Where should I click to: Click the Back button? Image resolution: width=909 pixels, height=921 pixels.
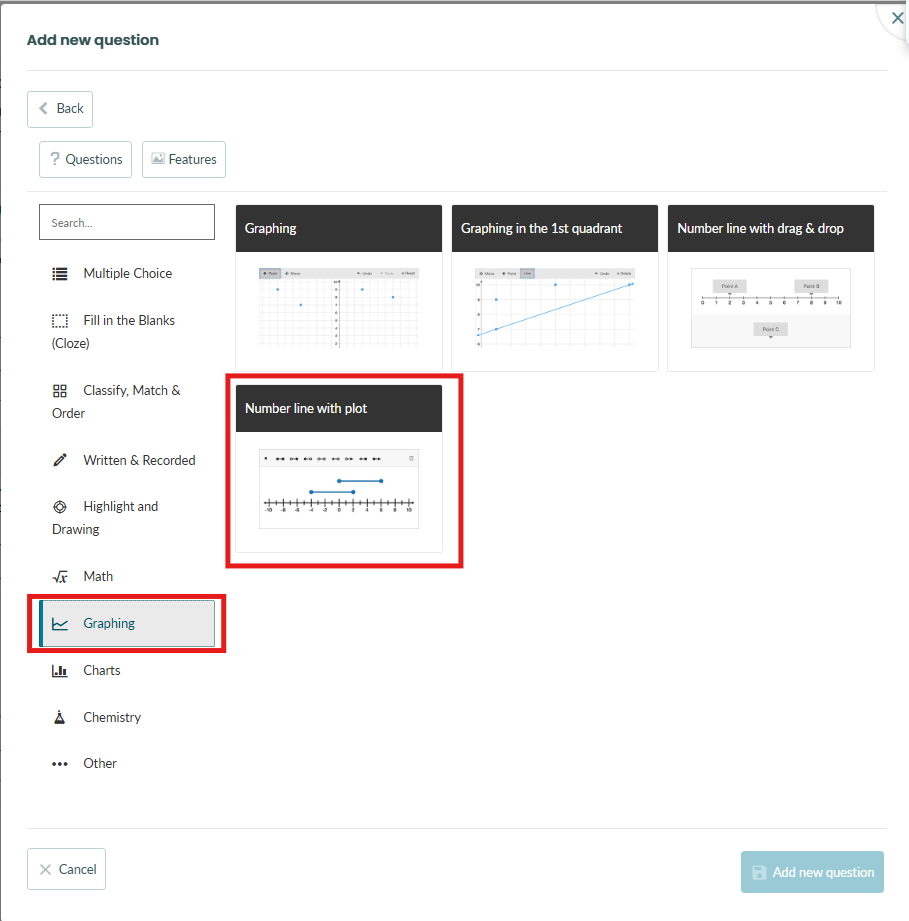(60, 109)
